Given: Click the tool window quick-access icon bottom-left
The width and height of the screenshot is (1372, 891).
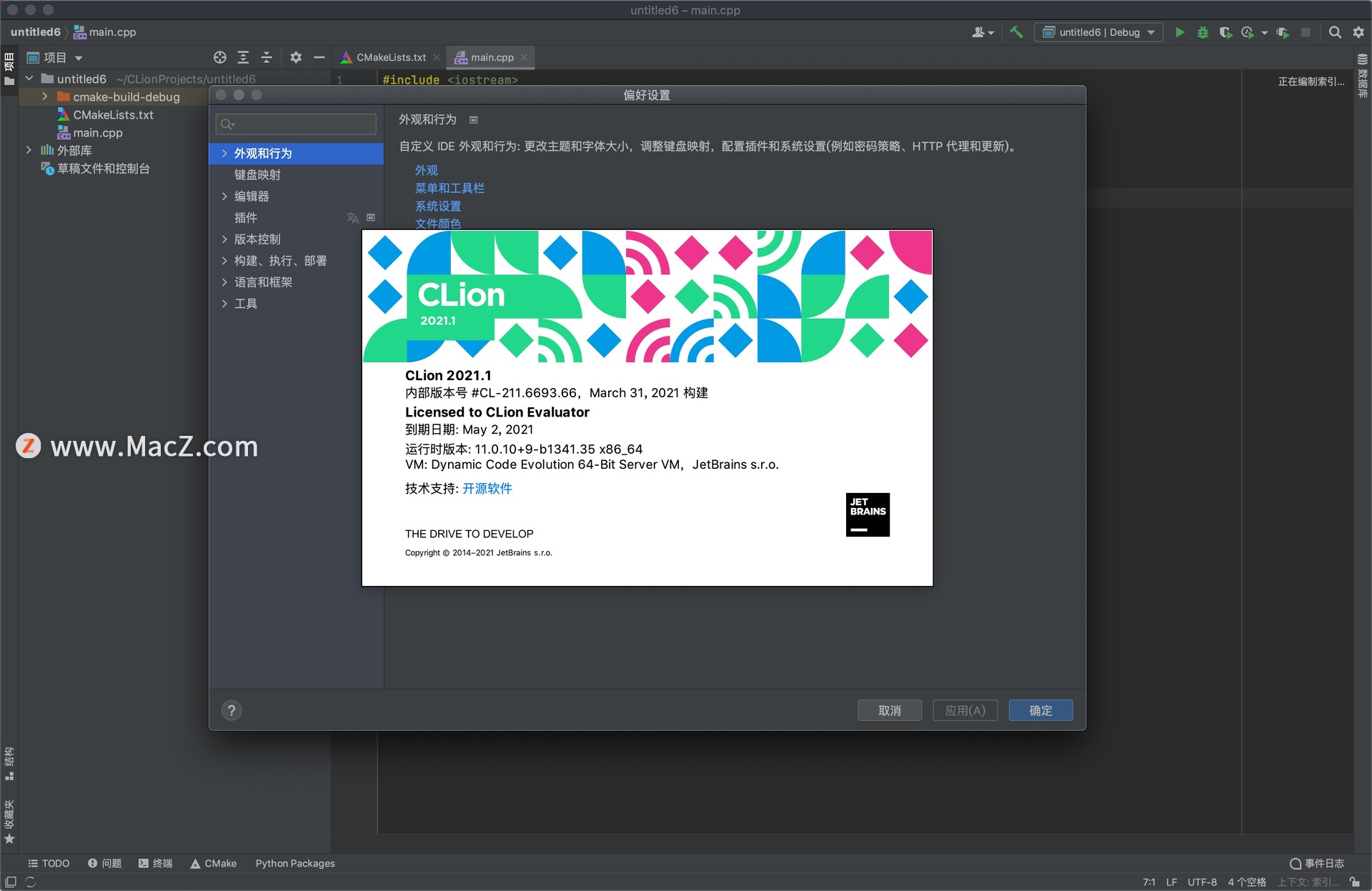Looking at the screenshot, I should [11, 882].
